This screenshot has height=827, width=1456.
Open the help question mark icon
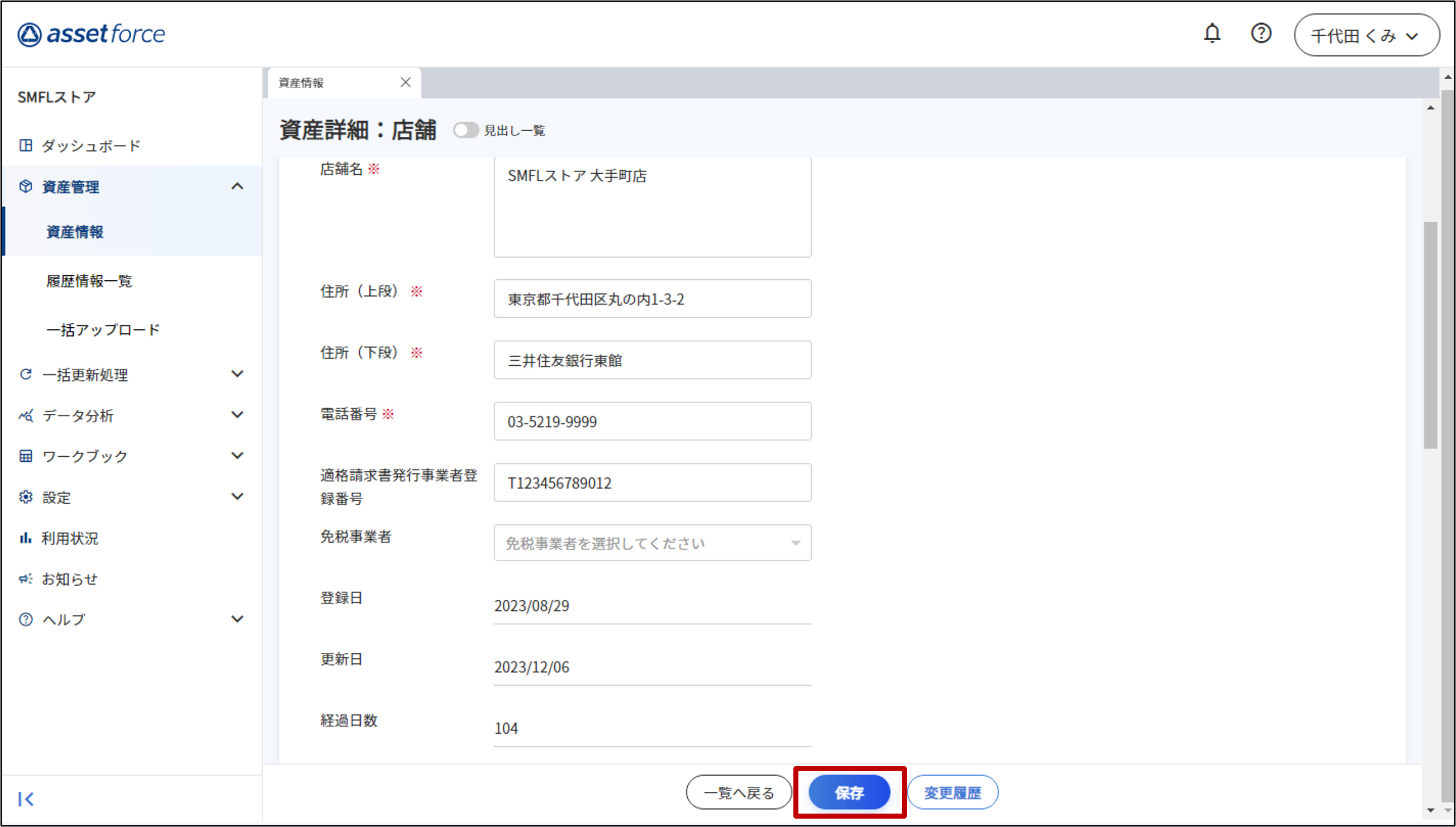pyautogui.click(x=1260, y=34)
